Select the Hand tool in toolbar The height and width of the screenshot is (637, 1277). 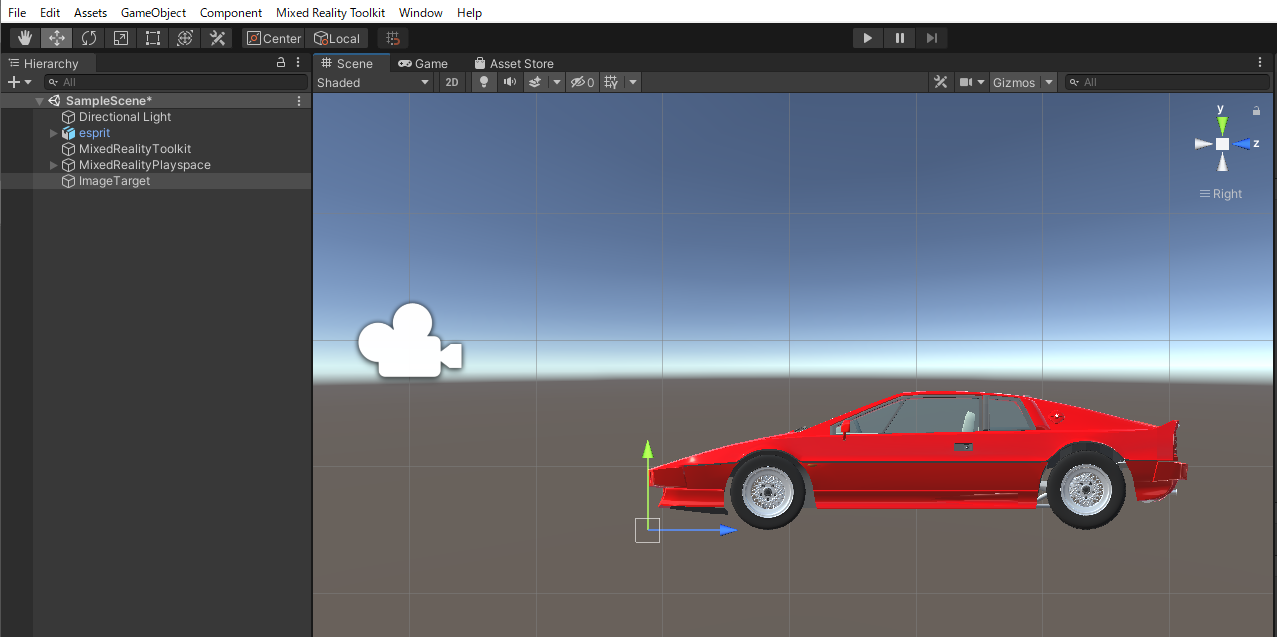25,38
